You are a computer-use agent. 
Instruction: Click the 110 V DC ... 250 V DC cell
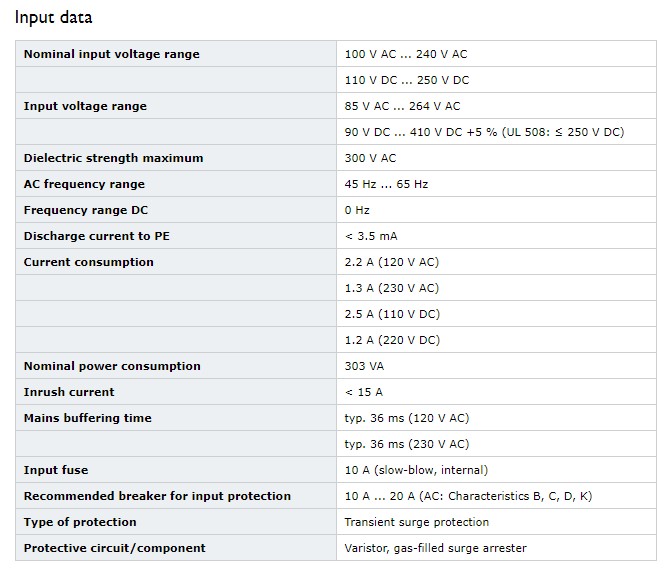pos(496,80)
